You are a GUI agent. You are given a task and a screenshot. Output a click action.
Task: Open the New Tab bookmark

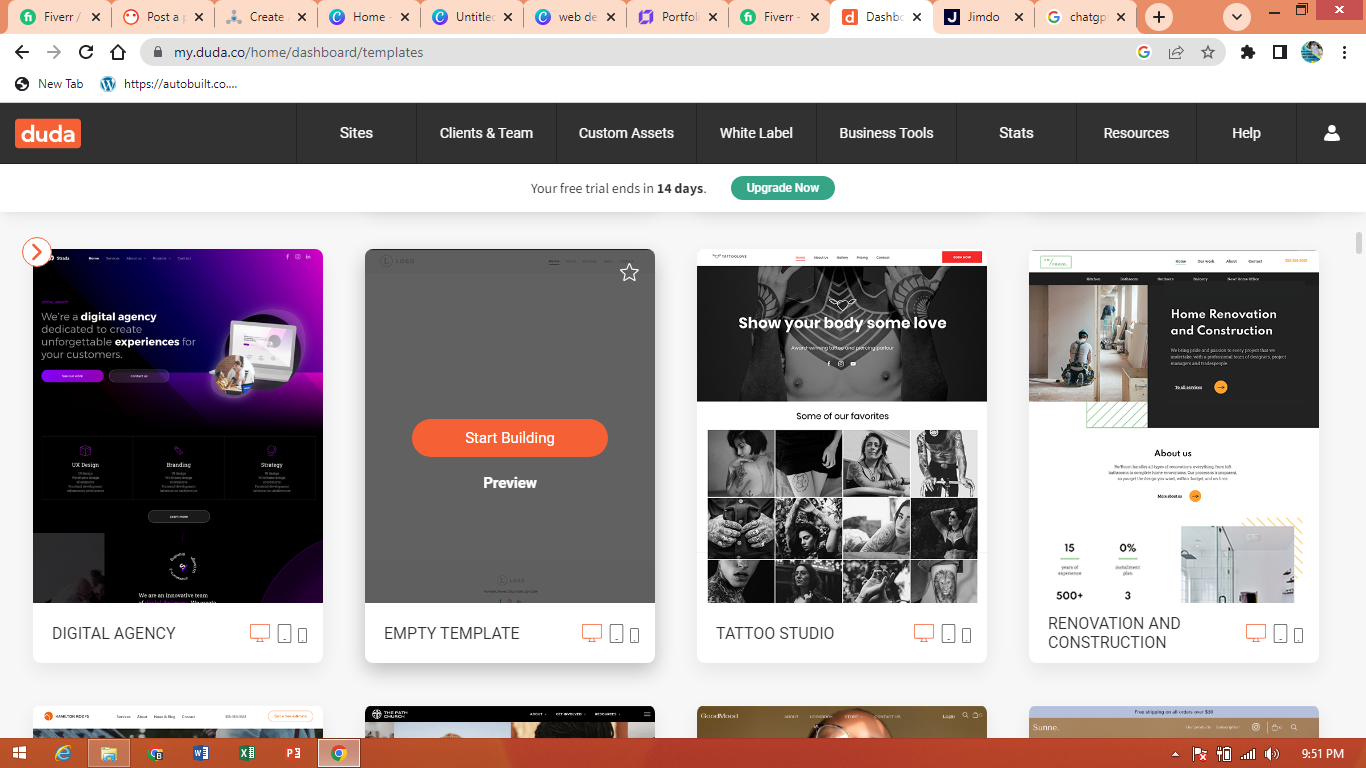click(x=49, y=84)
